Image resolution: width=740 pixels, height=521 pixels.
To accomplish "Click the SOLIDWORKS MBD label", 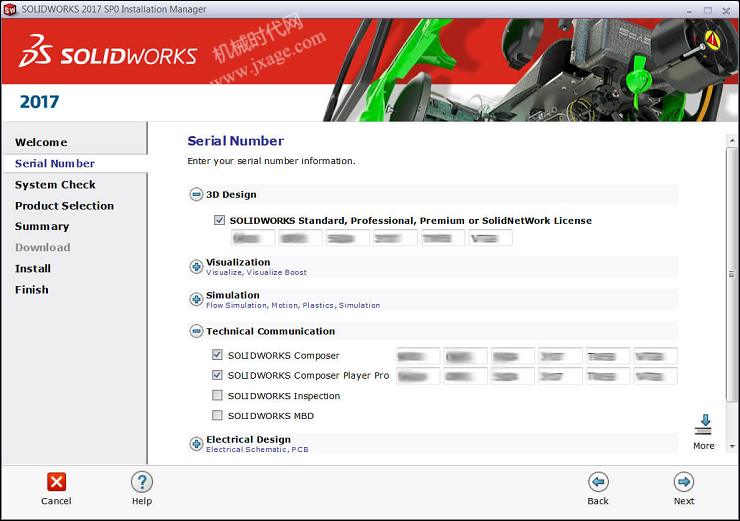I will point(271,416).
